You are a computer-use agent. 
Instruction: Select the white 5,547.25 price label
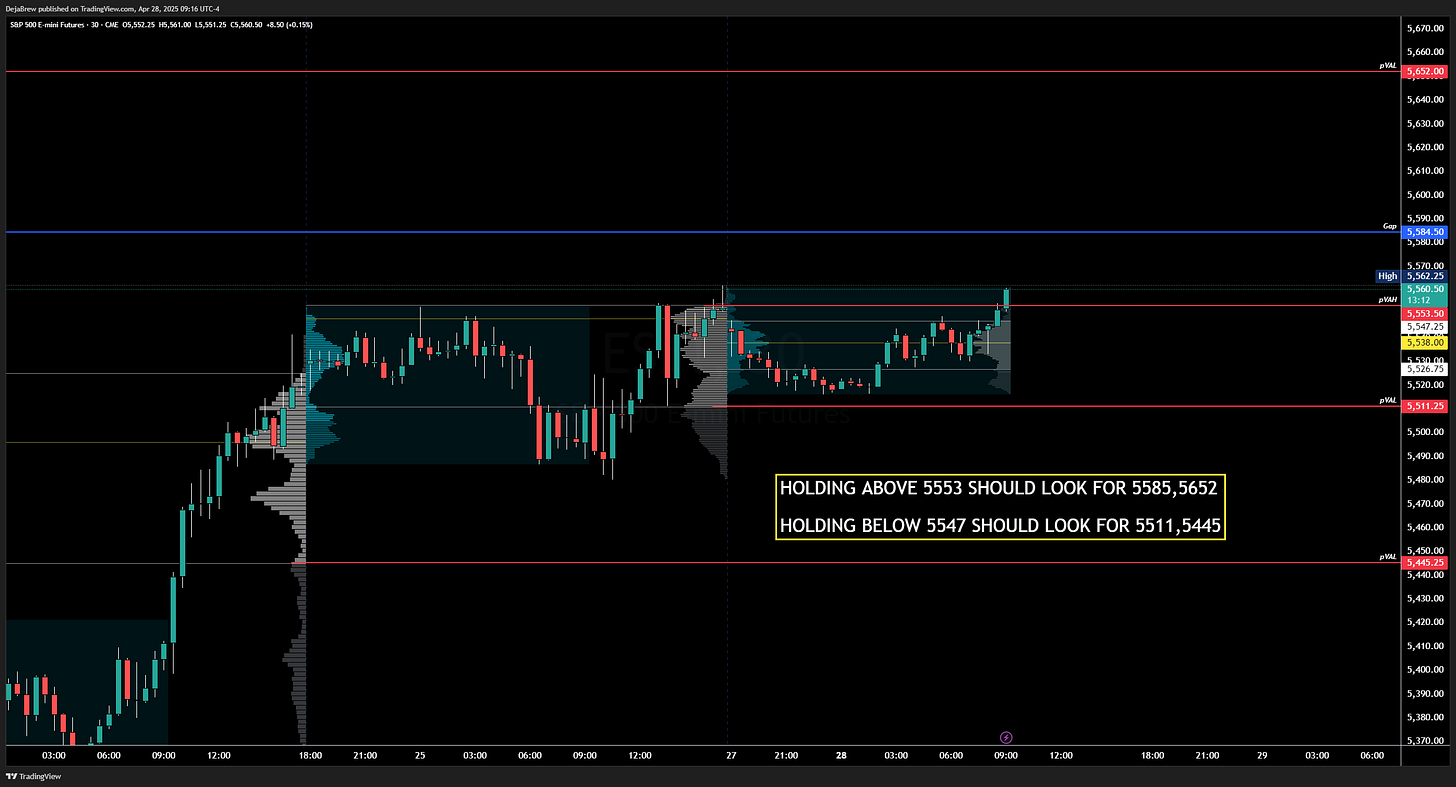coord(1424,327)
